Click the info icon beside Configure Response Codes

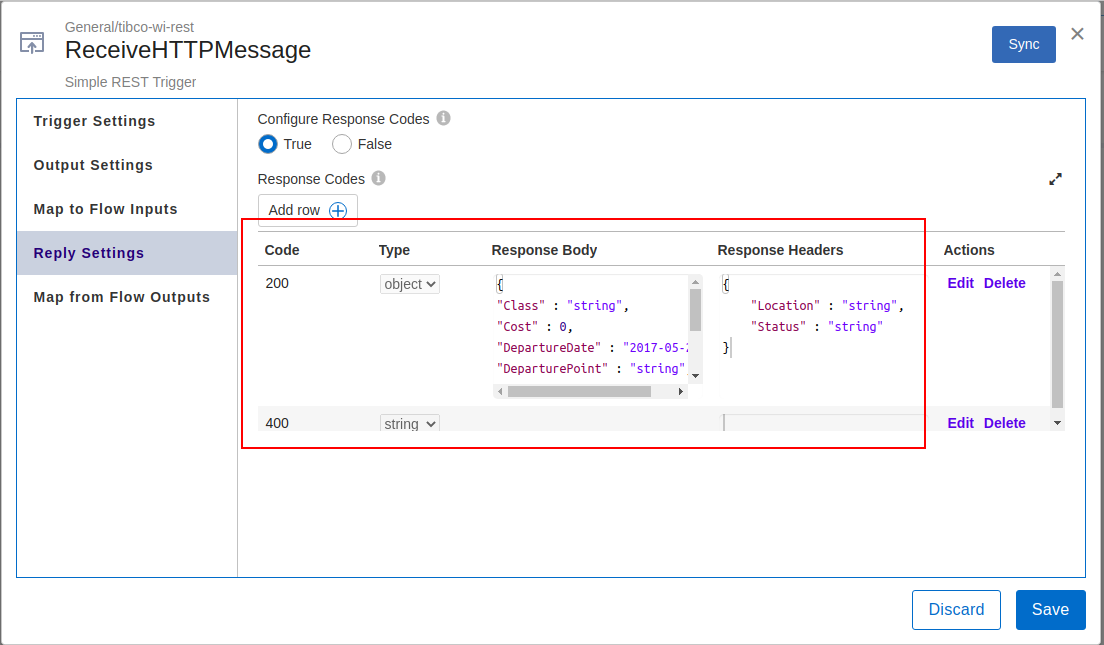point(443,118)
